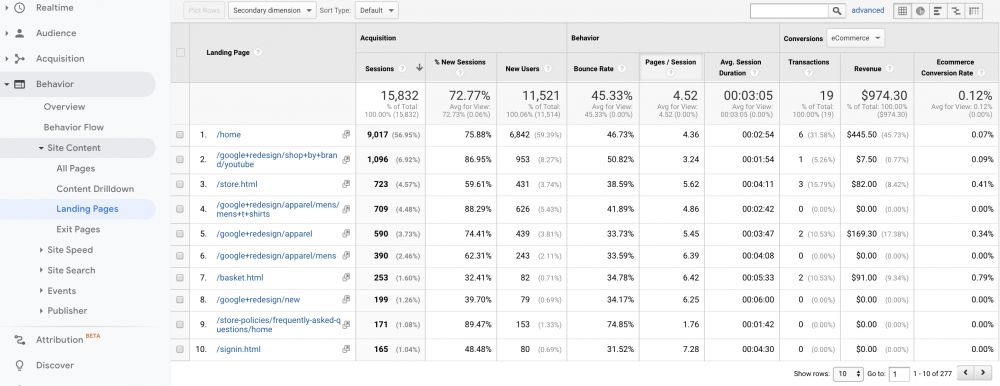The image size is (1000, 386).
Task: Check the /basket.html row checkbox
Action: 180,278
